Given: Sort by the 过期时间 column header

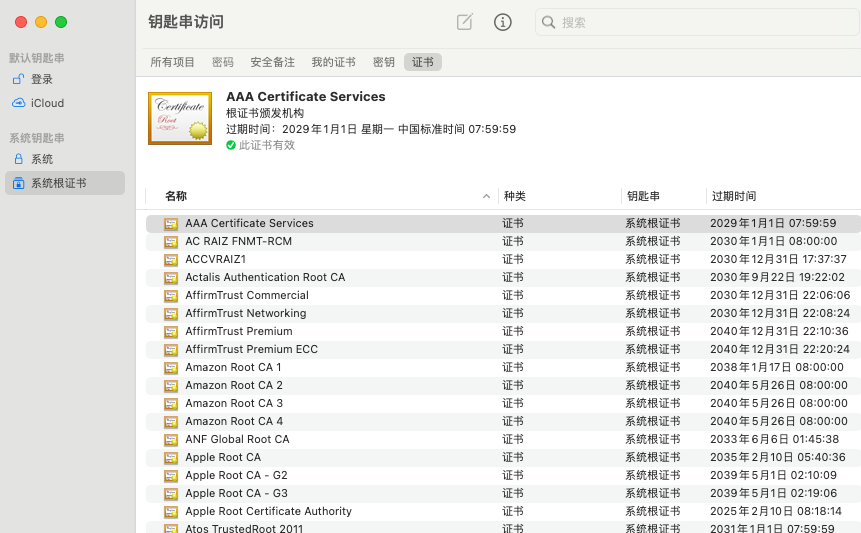Looking at the screenshot, I should pos(734,196).
